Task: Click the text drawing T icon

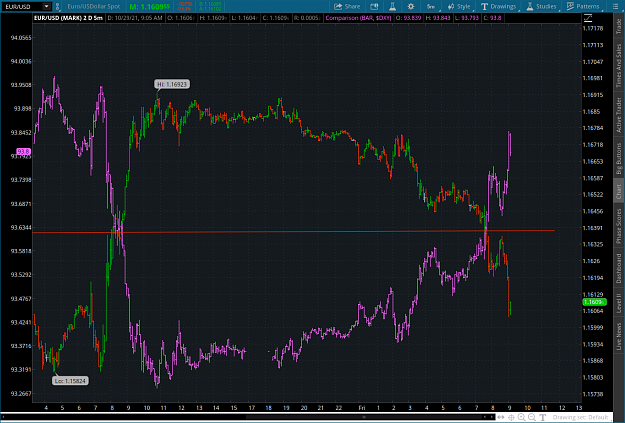Action: 542,417
